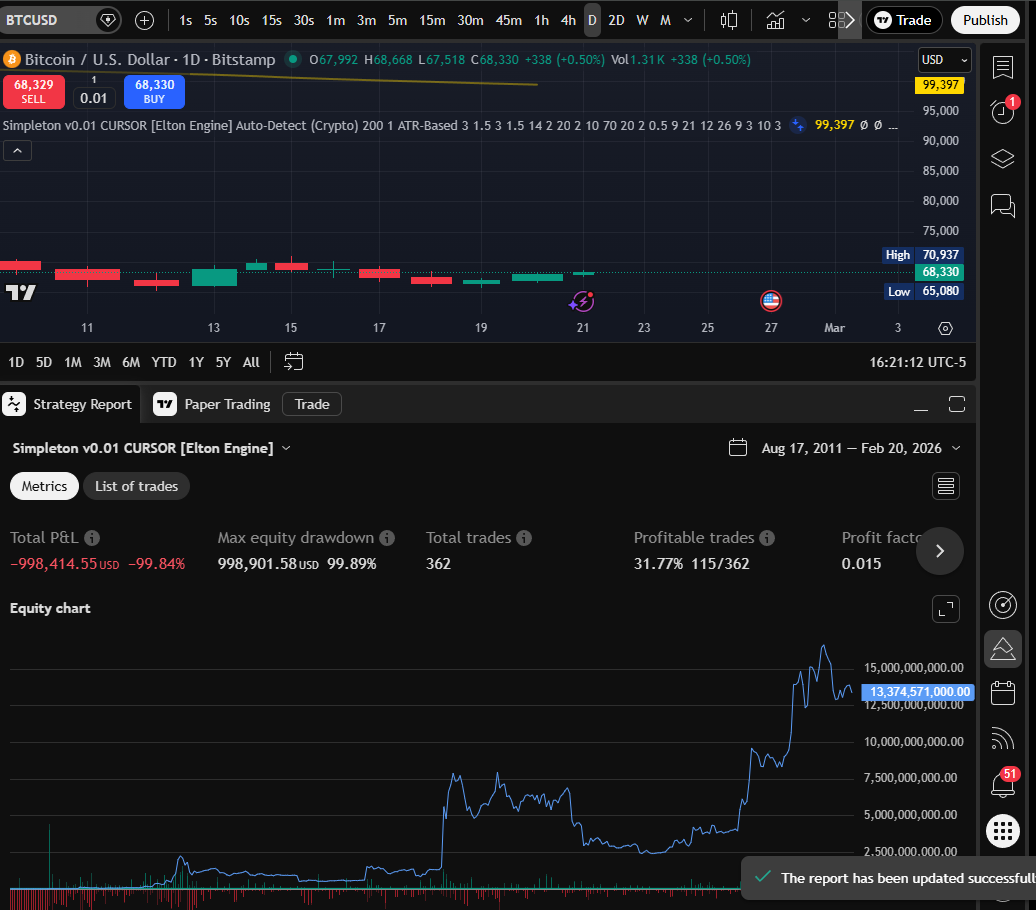
Task: Open the Indicators dialog from the toolbar
Action: tap(775, 20)
